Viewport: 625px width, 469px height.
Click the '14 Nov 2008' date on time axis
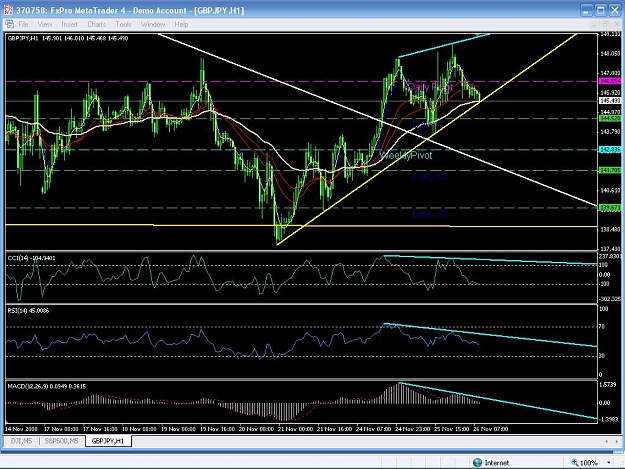pos(21,429)
